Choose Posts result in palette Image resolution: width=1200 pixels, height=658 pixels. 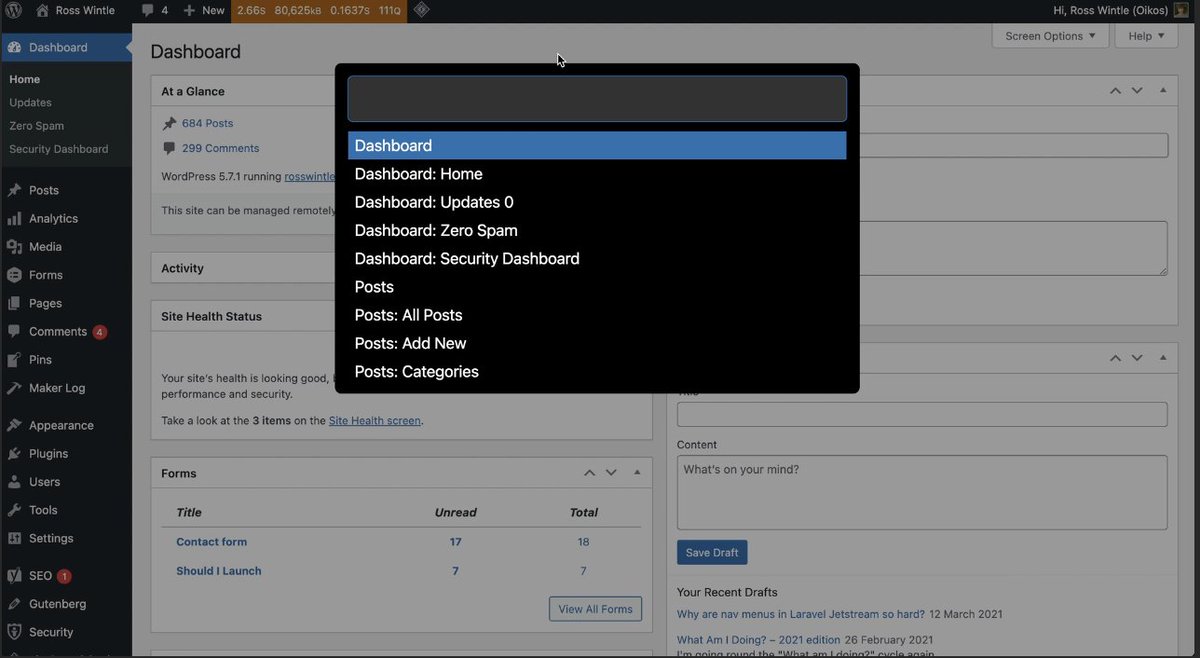[x=597, y=287]
